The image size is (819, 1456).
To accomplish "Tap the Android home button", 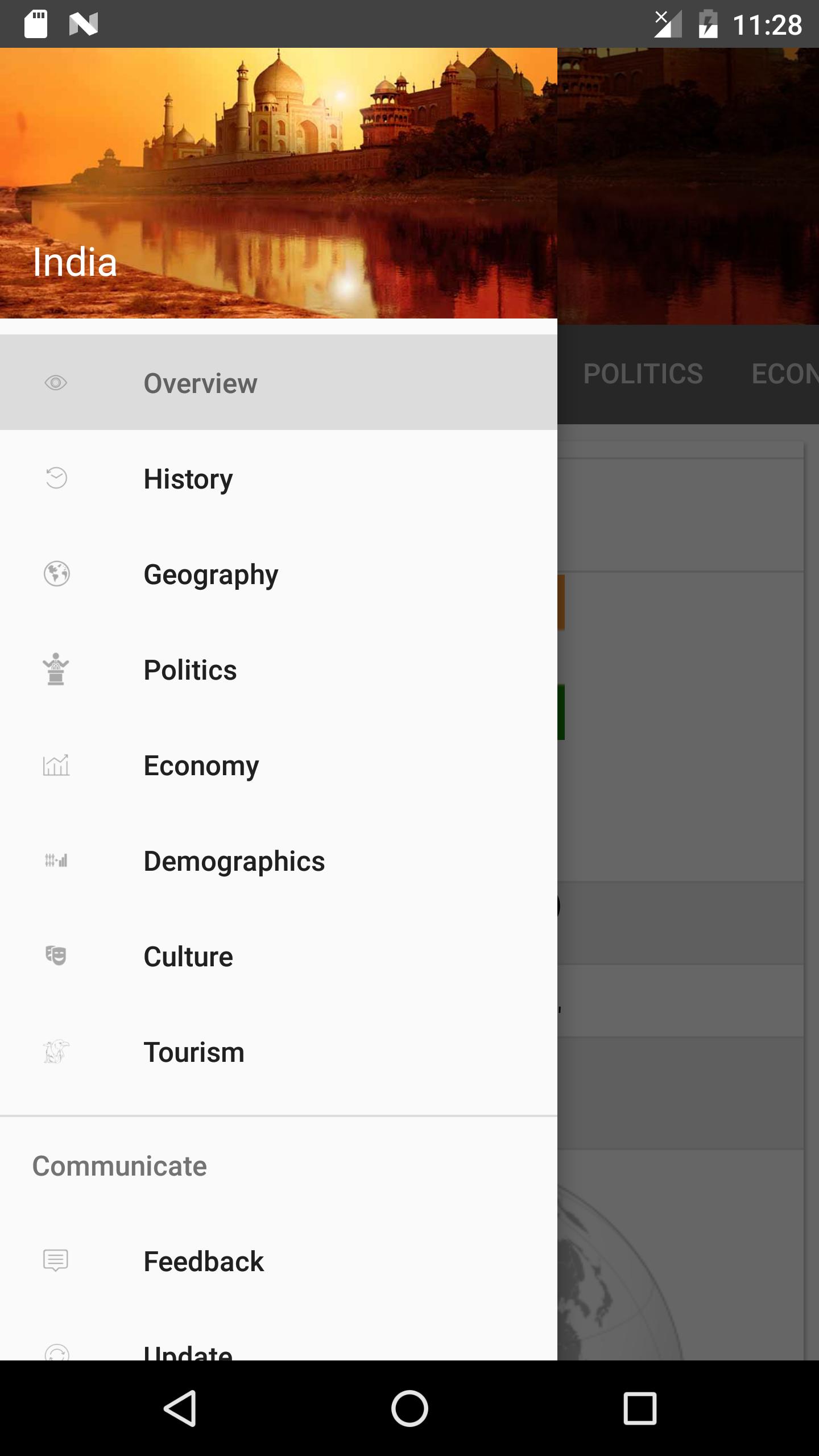I will (409, 1408).
